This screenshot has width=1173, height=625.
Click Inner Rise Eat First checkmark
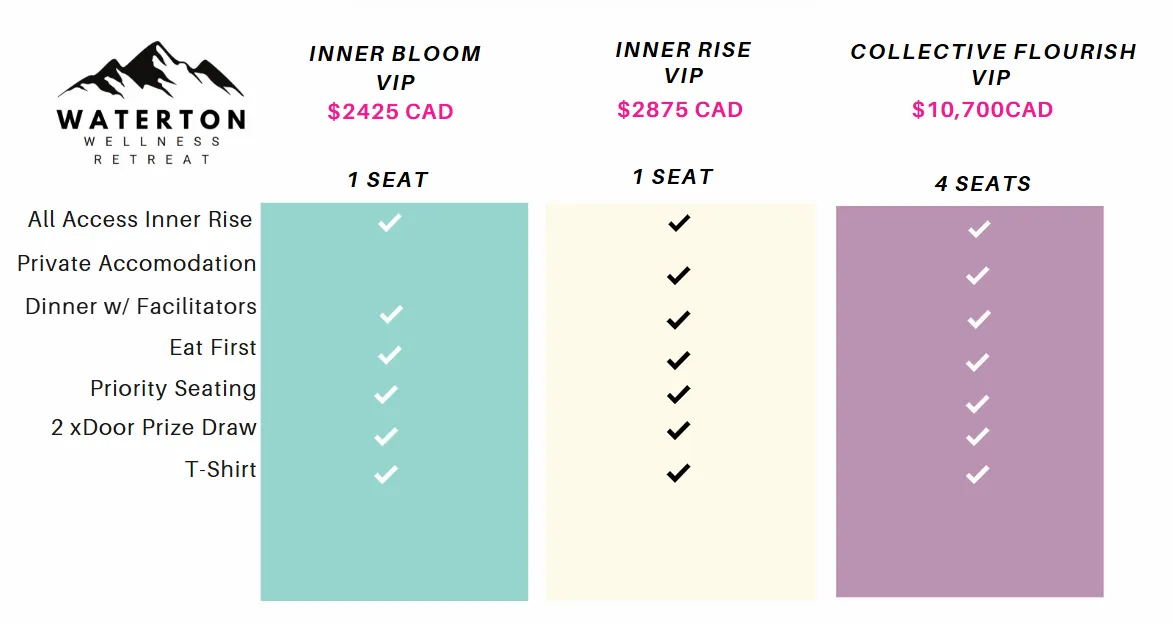679,360
